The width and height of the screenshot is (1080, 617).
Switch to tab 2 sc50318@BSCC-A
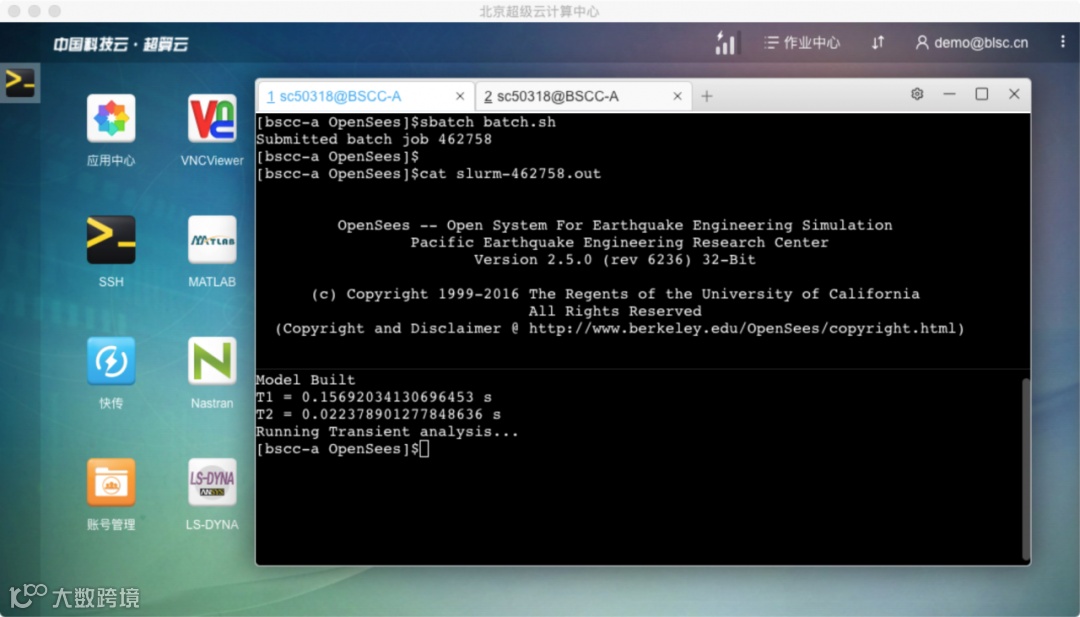(584, 96)
